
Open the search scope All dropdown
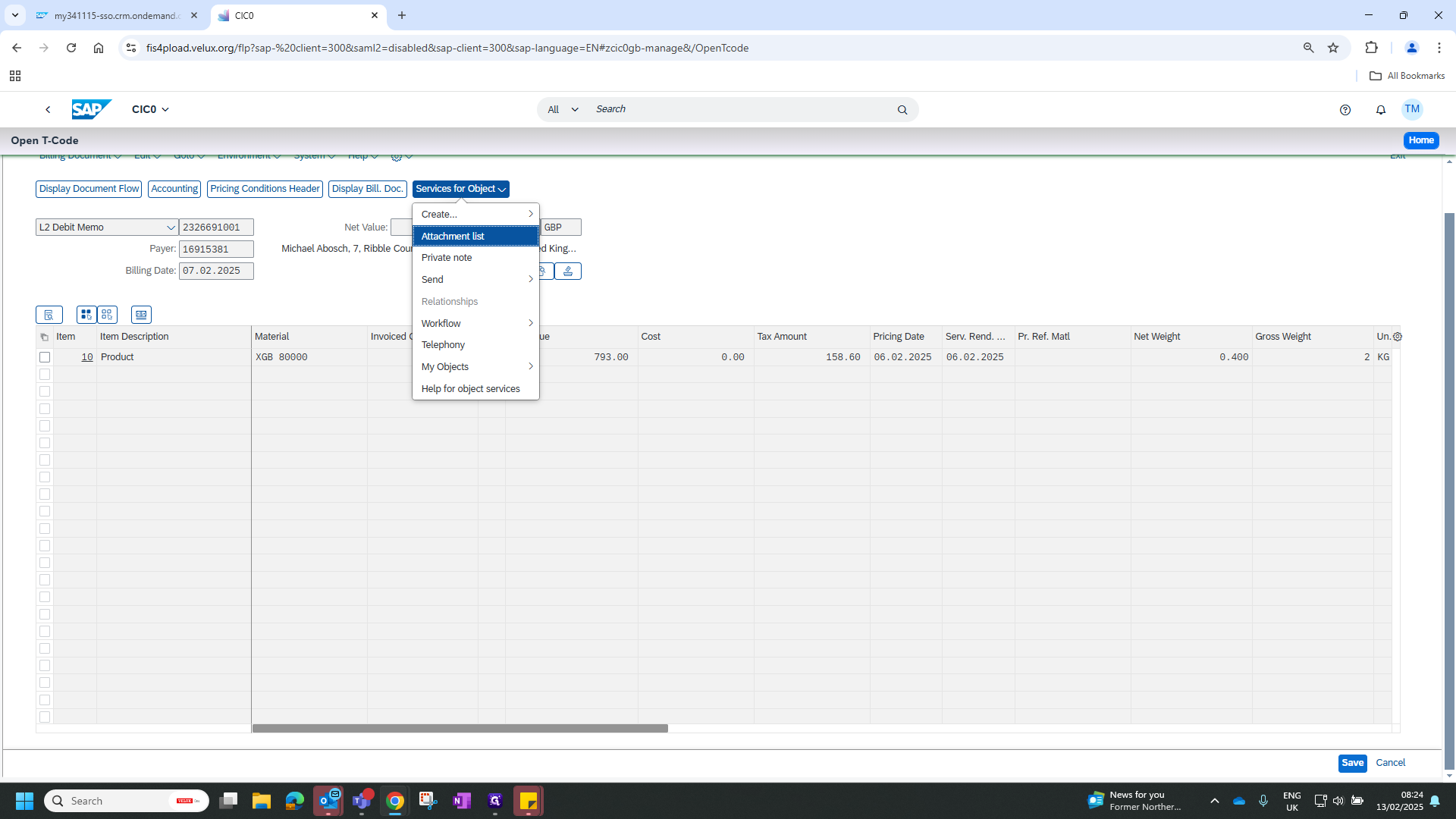[x=563, y=110]
